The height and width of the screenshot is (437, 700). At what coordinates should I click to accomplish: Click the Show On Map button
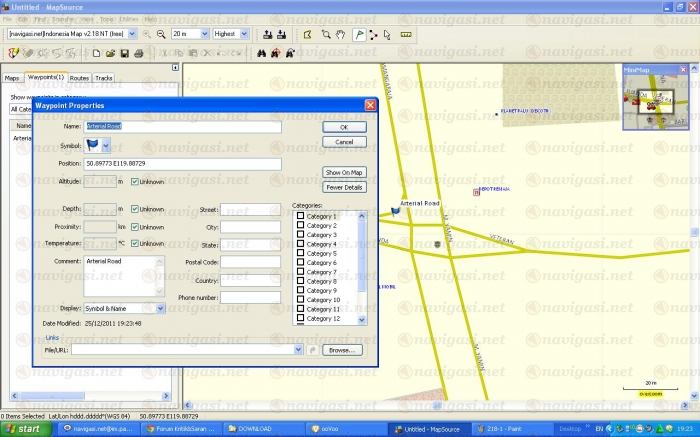coord(344,173)
